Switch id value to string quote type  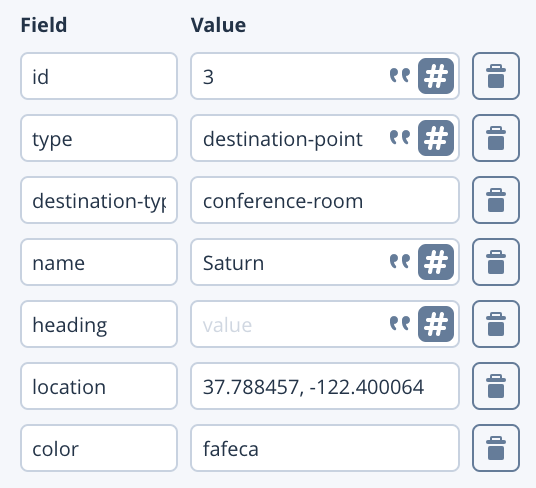(400, 76)
